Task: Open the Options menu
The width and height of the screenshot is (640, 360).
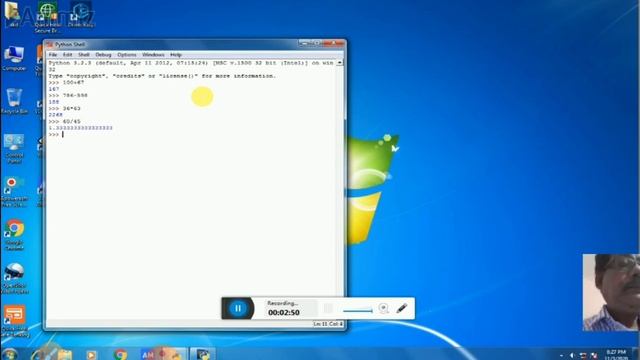Action: (x=127, y=55)
